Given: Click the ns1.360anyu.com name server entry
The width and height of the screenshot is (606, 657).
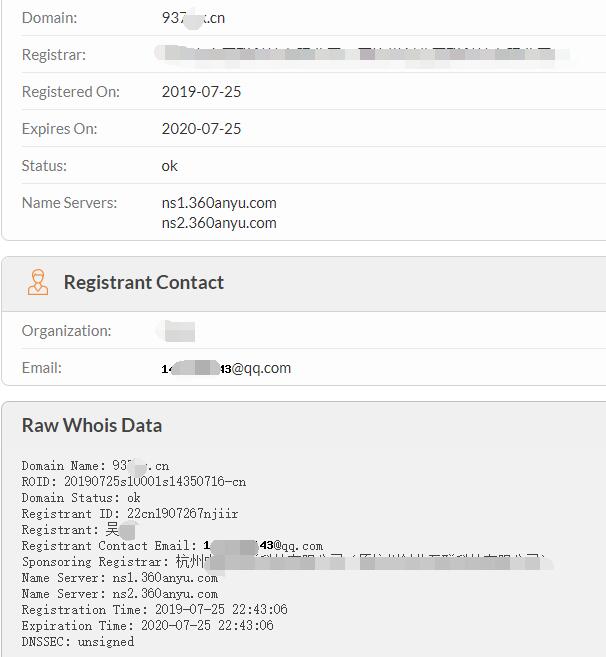Looking at the screenshot, I should pos(219,203).
